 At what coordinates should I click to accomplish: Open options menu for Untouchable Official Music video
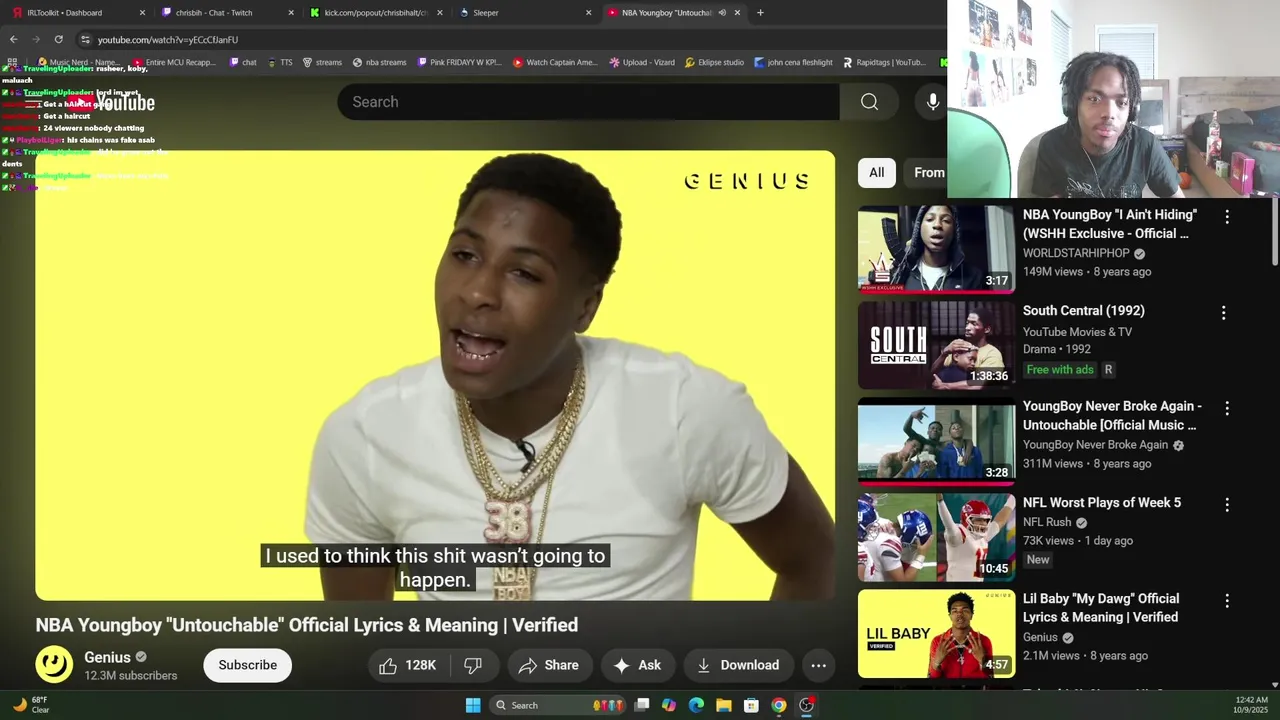click(x=1227, y=408)
